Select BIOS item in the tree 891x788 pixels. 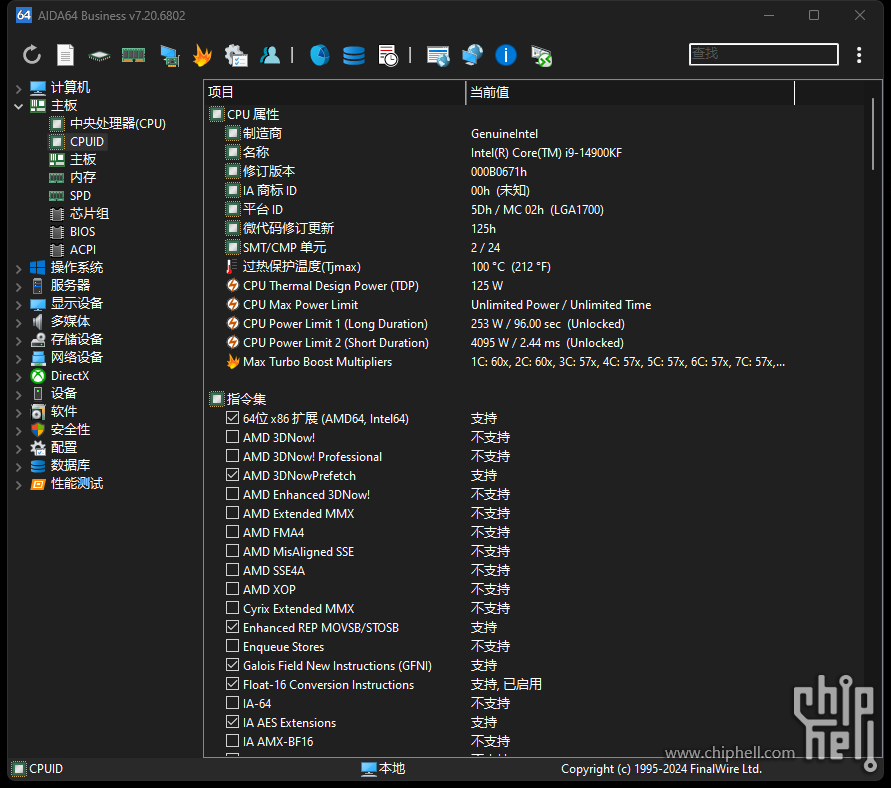[x=73, y=232]
